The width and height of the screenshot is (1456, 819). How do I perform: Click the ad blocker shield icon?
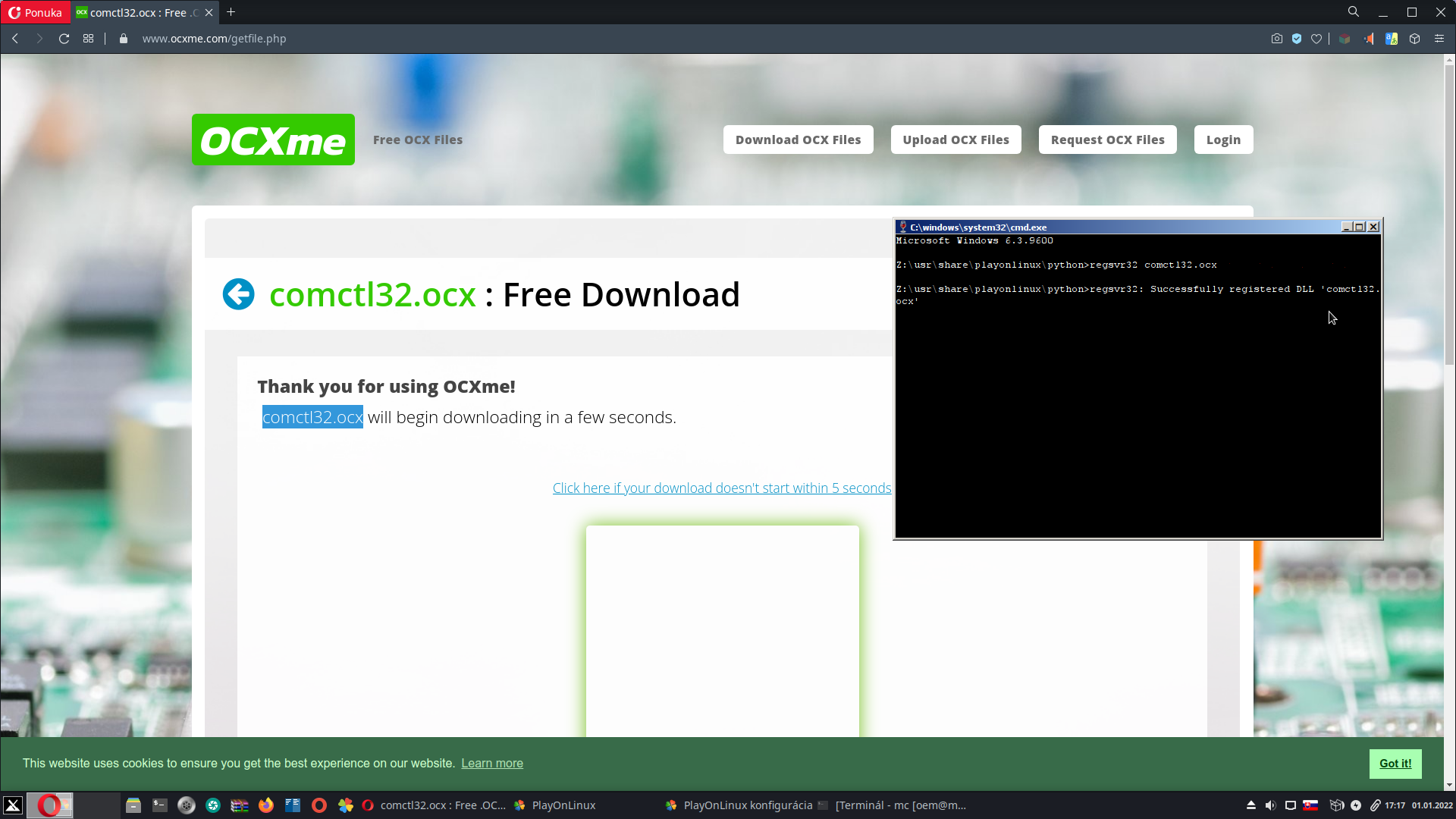pos(1297,39)
